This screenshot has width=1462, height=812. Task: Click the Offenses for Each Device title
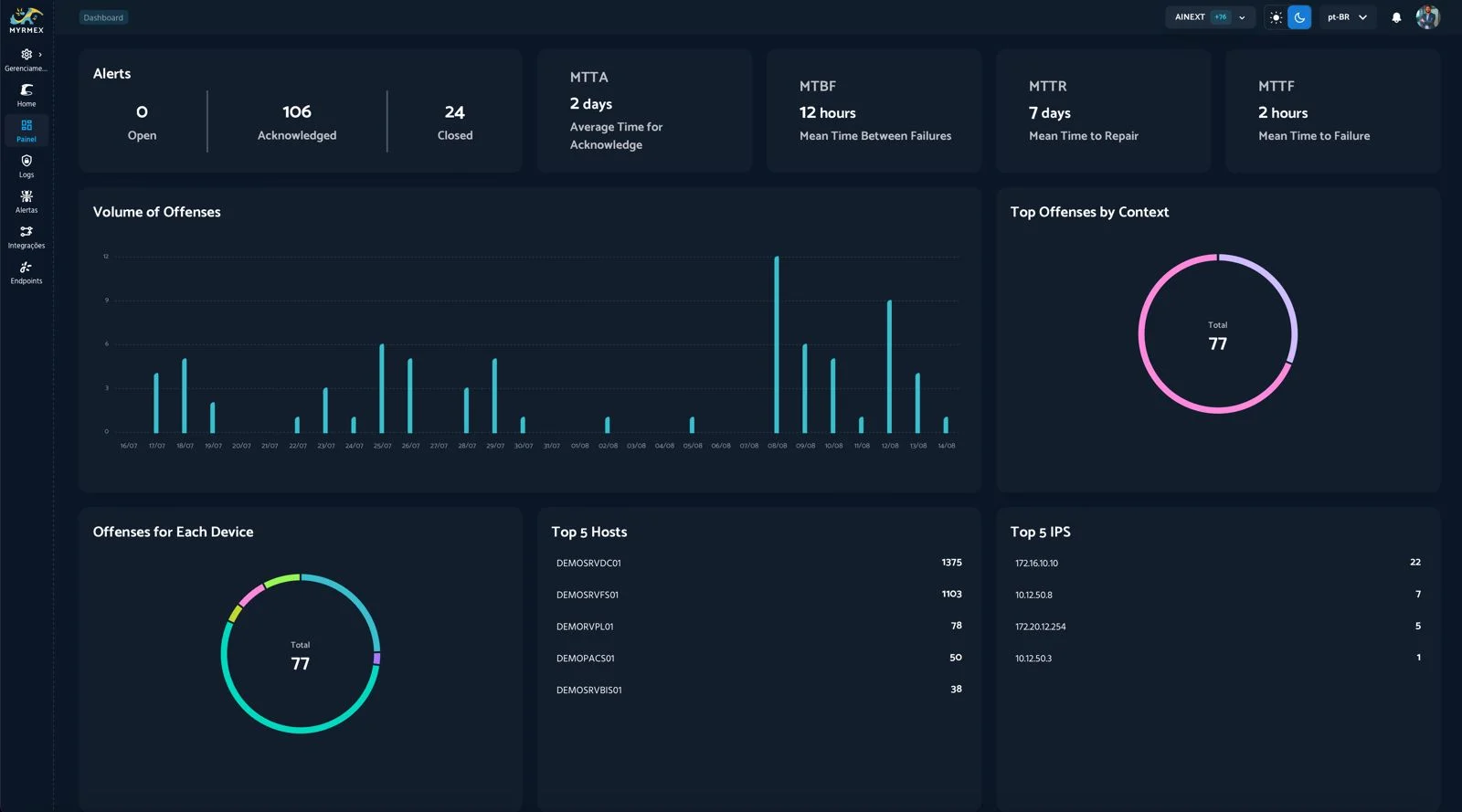173,532
